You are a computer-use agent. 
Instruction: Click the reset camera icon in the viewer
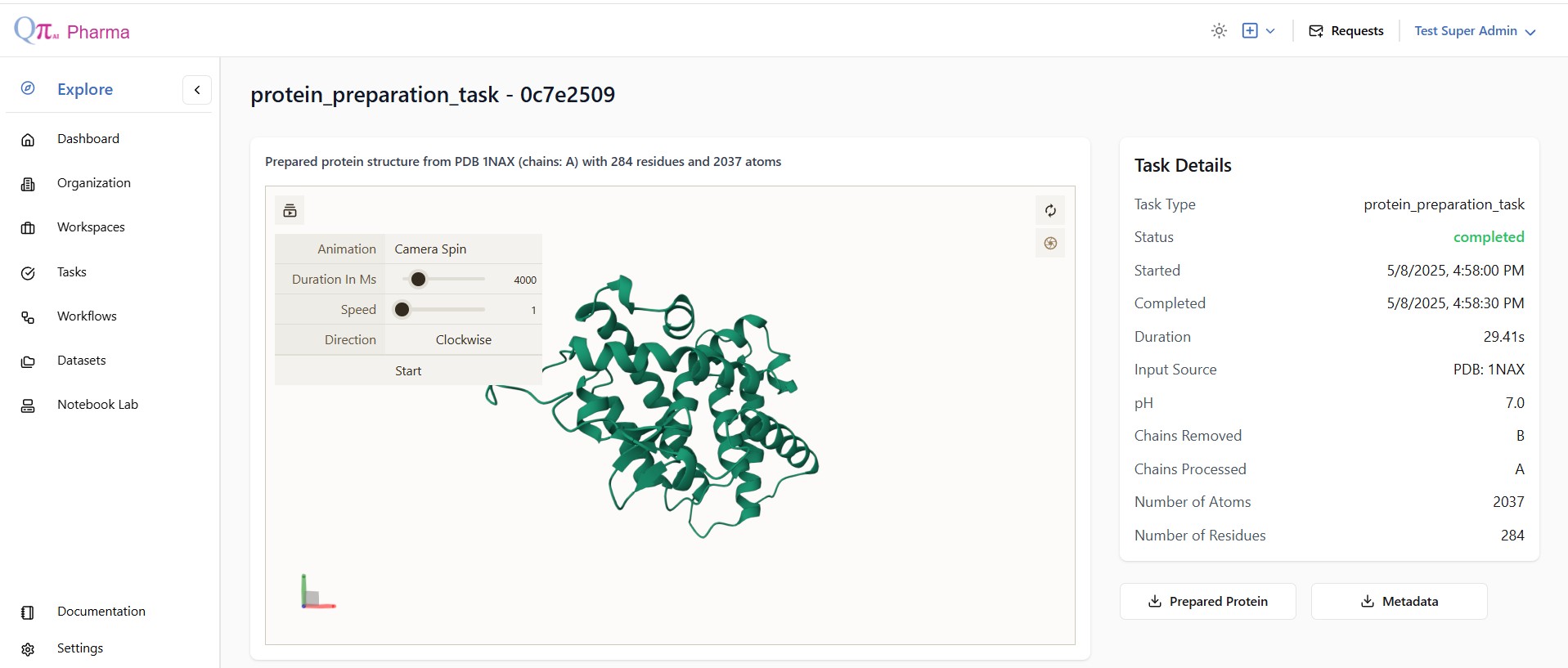(1050, 211)
